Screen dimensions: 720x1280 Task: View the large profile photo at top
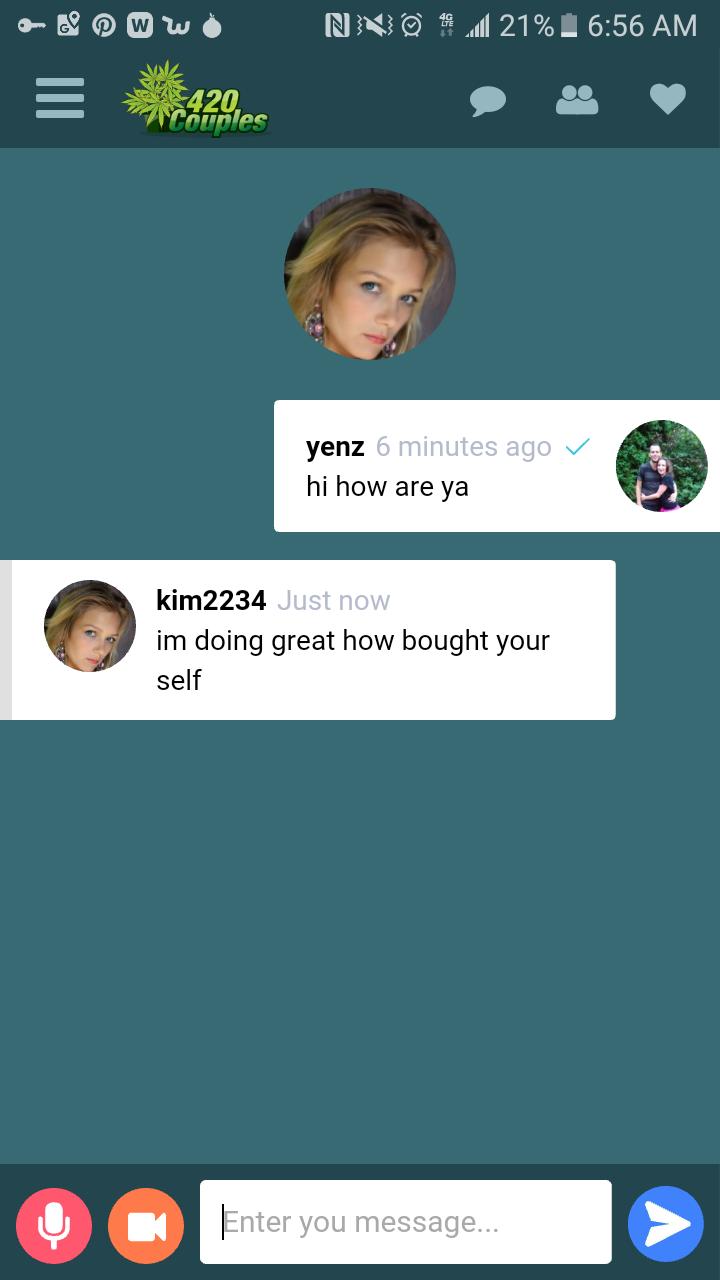370,274
